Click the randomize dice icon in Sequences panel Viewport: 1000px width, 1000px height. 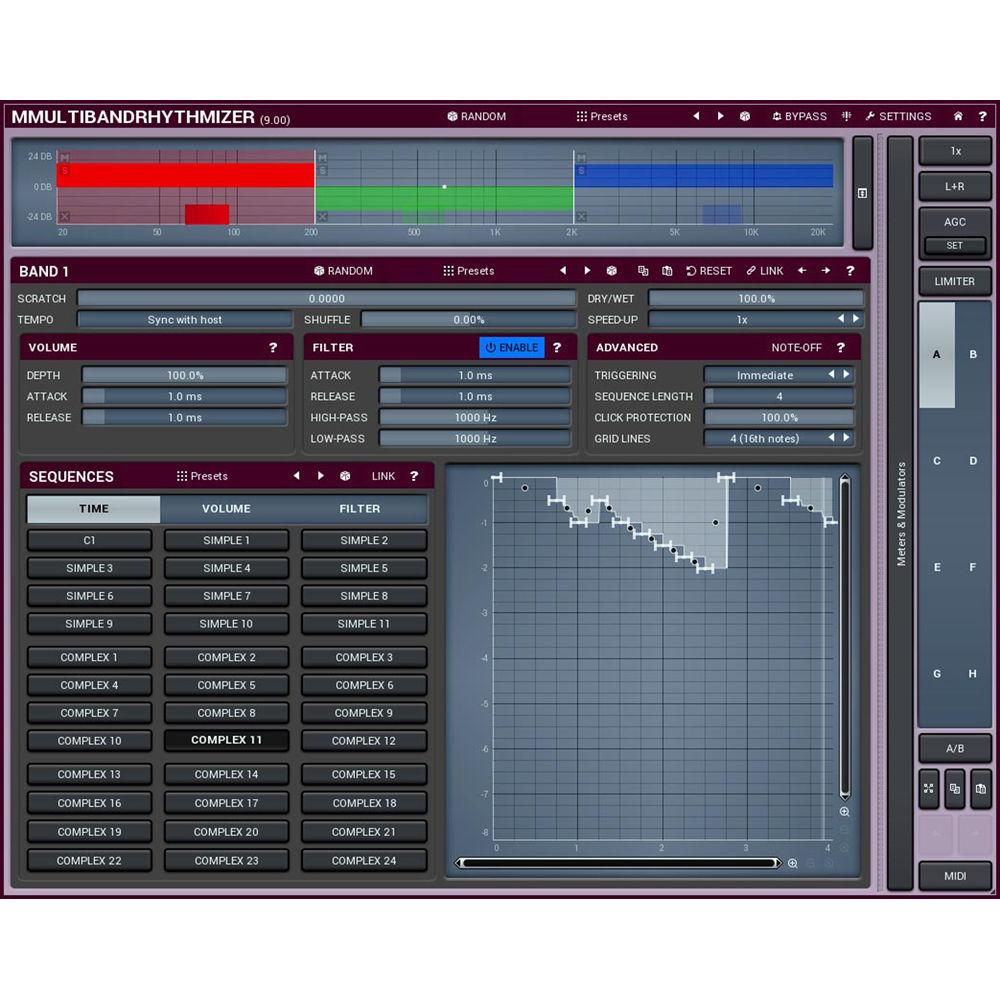pos(344,476)
